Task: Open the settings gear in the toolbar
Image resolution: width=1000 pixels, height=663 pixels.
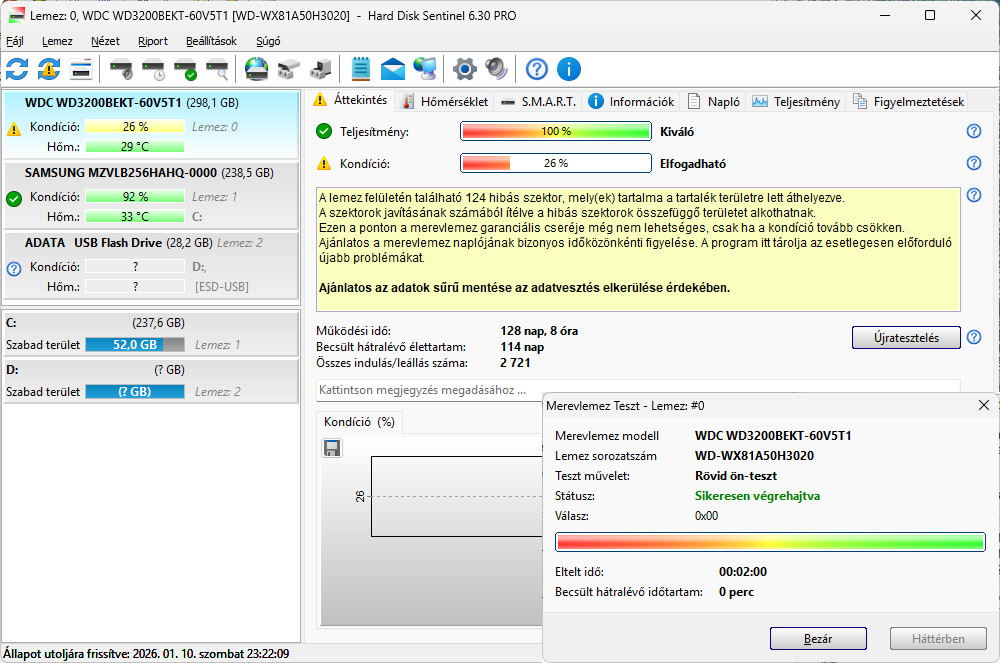Action: tap(463, 69)
